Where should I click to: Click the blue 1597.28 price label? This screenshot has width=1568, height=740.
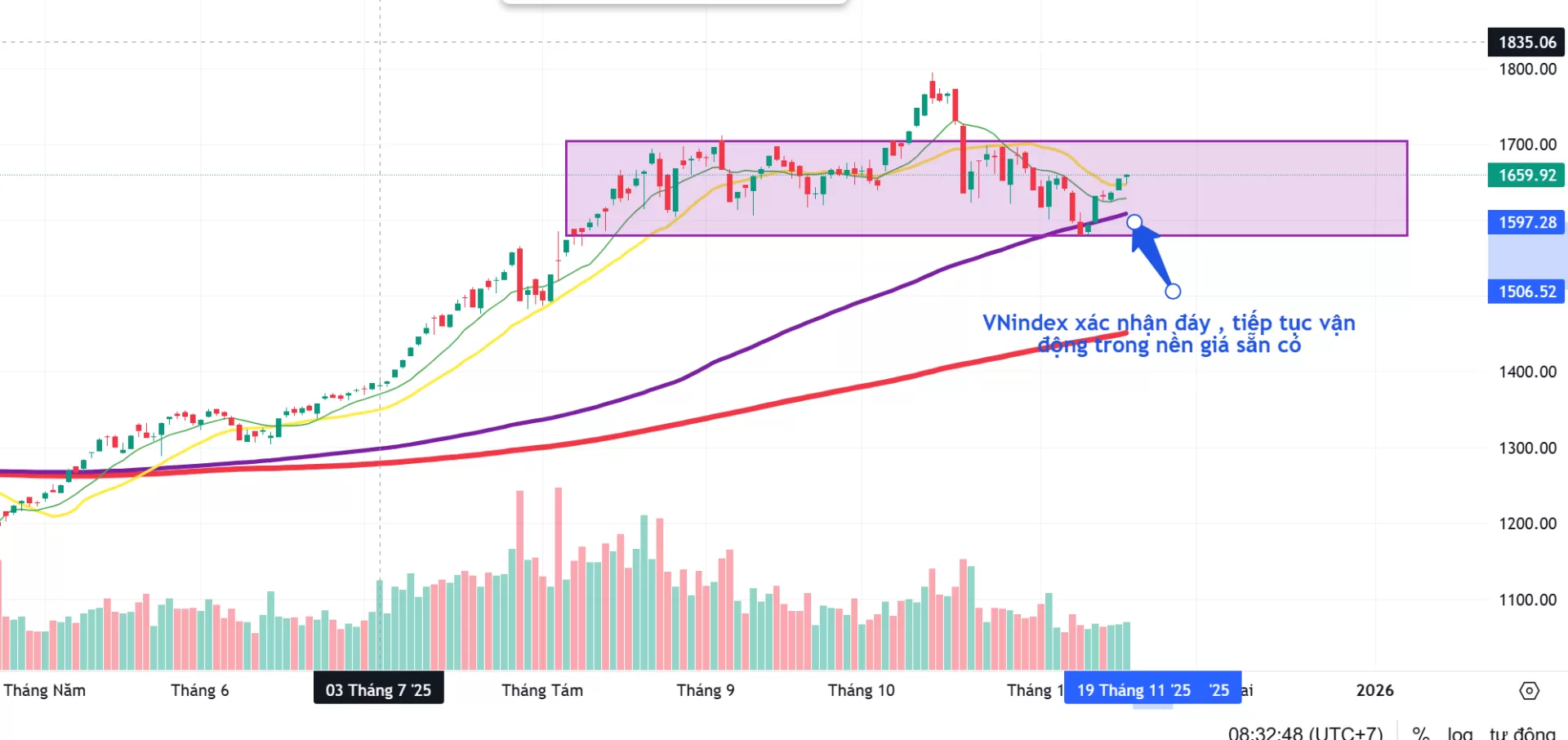[1526, 222]
